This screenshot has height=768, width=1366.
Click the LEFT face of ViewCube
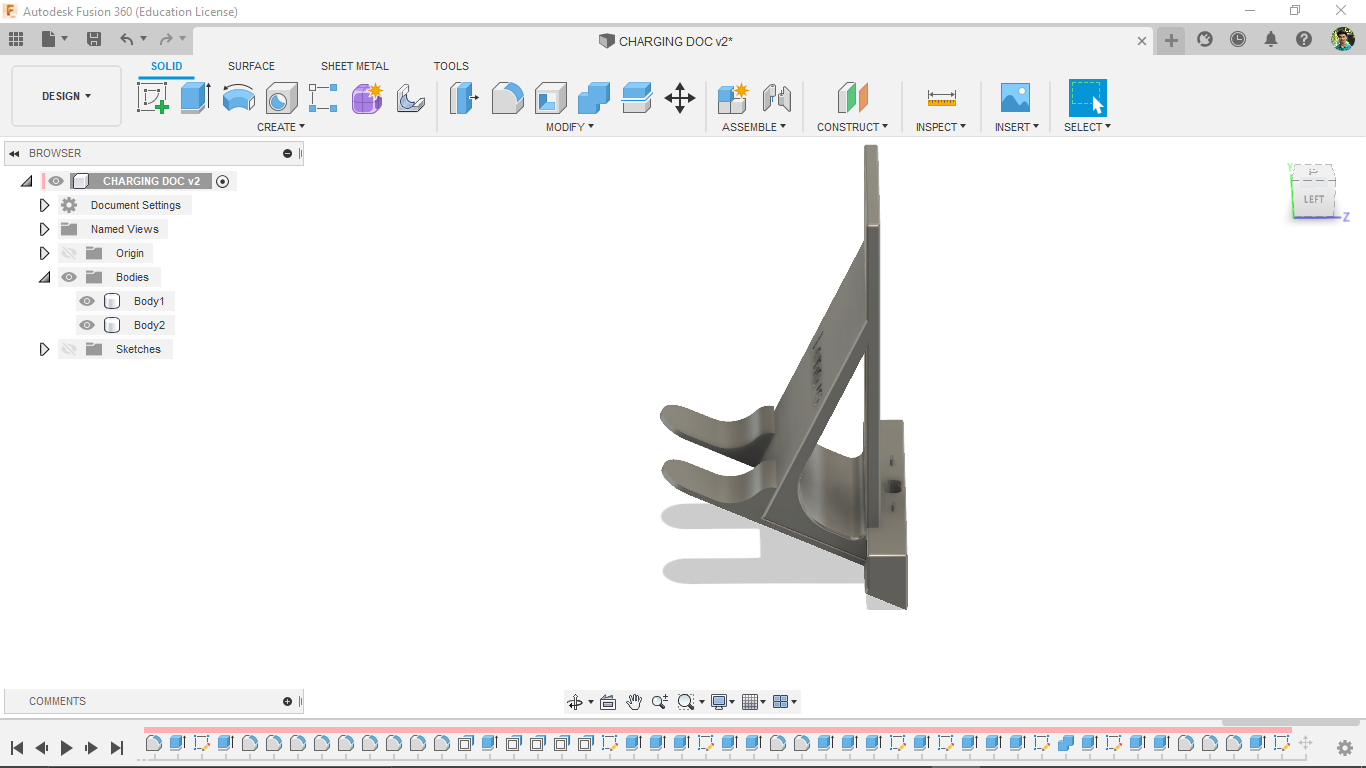tap(1313, 199)
